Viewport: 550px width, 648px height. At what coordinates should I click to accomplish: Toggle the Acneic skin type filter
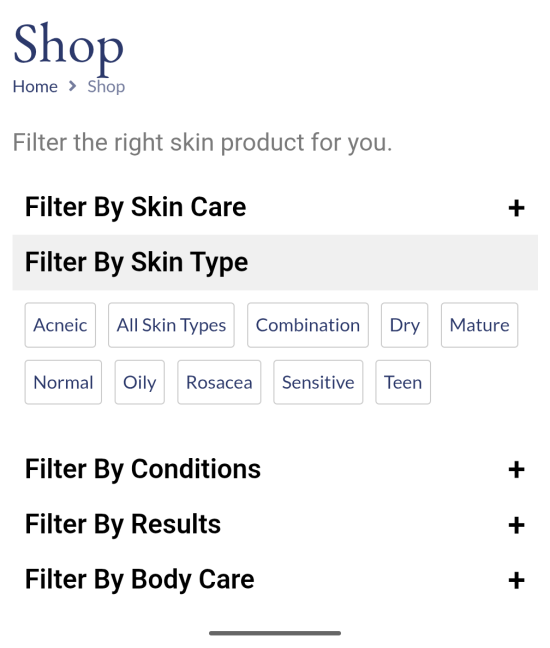(x=60, y=325)
